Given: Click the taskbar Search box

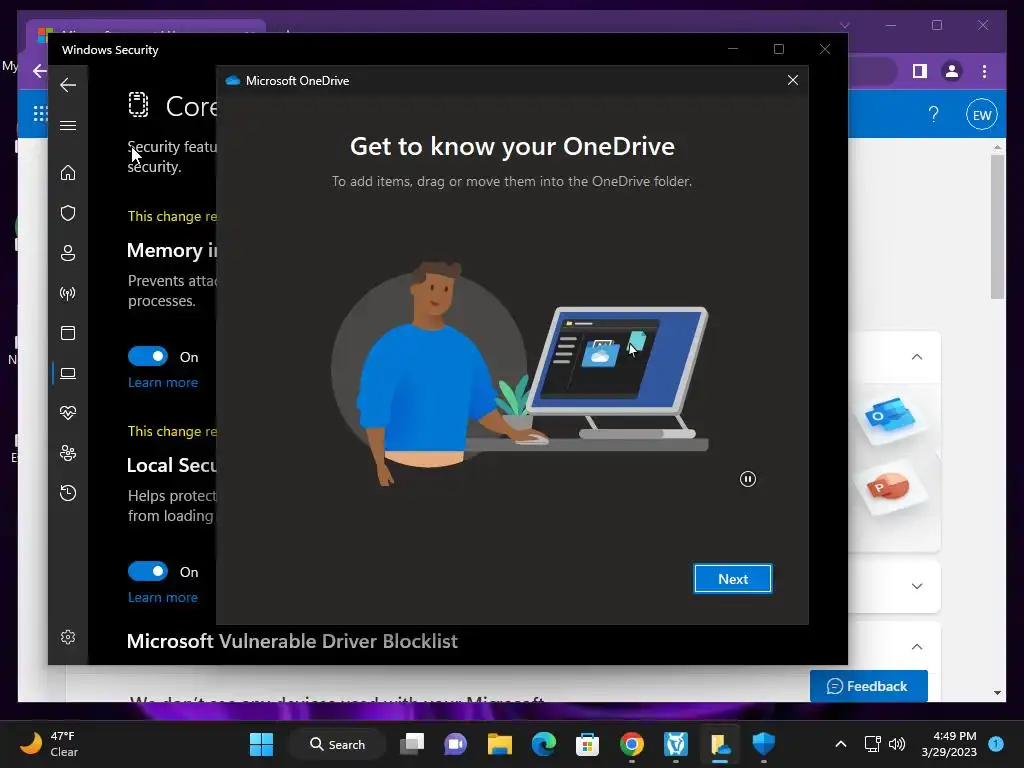Looking at the screenshot, I should point(338,744).
